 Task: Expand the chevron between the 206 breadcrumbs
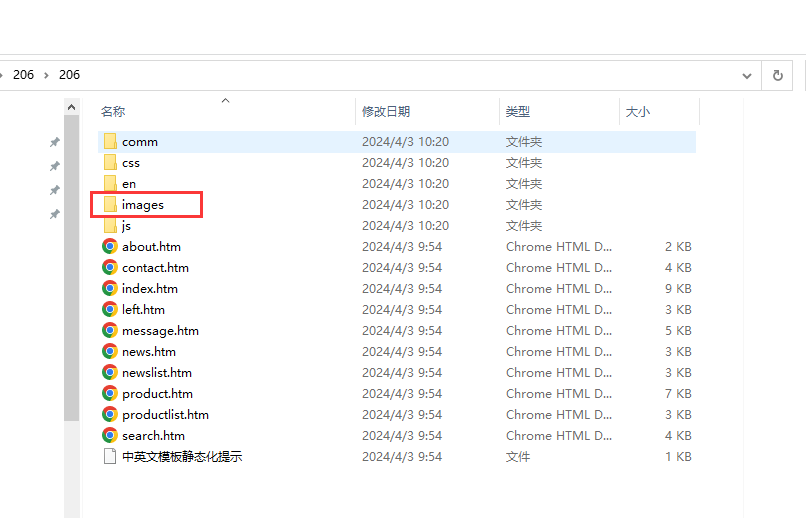point(46,75)
